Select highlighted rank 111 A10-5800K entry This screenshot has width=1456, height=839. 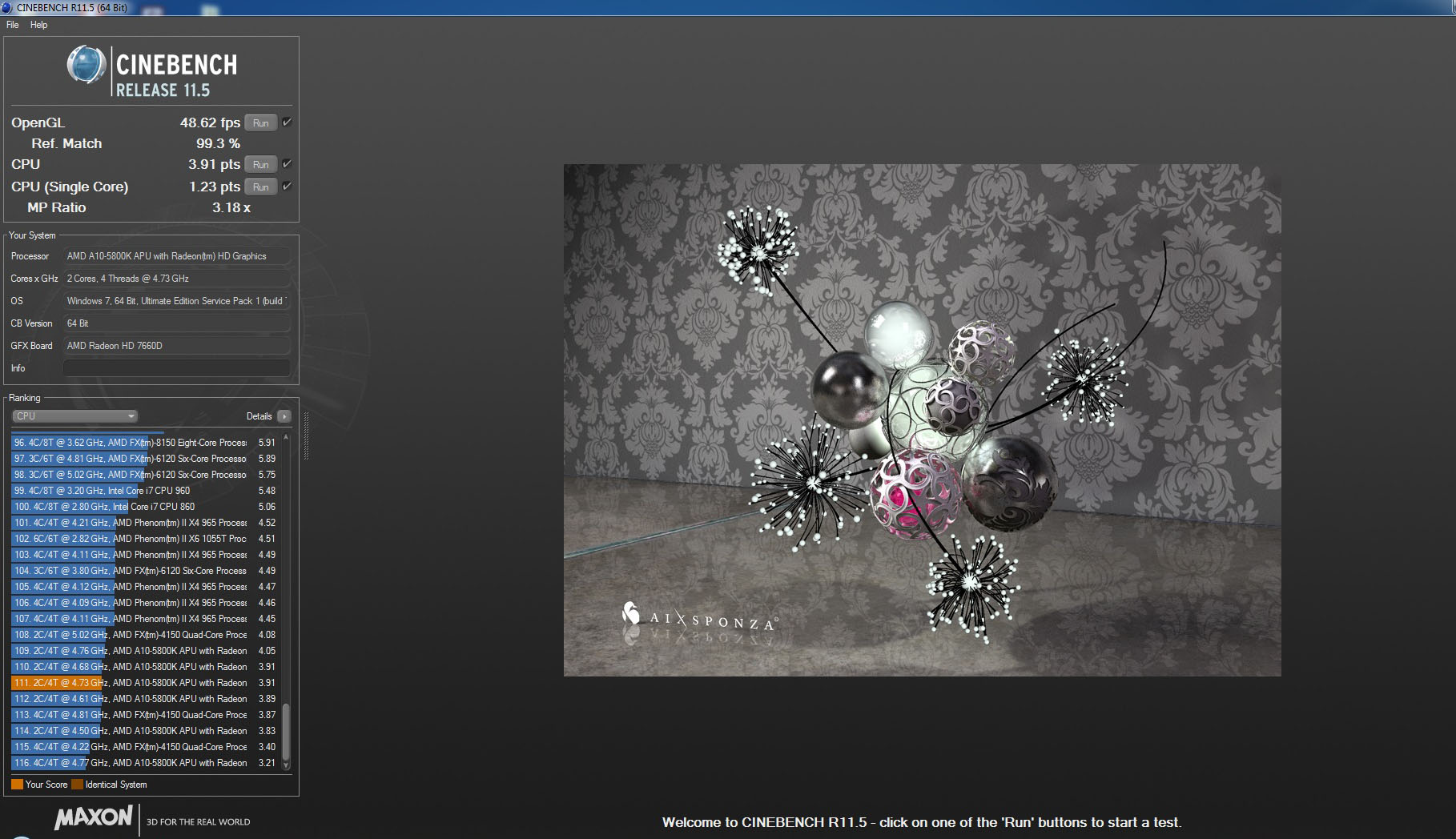[144, 683]
